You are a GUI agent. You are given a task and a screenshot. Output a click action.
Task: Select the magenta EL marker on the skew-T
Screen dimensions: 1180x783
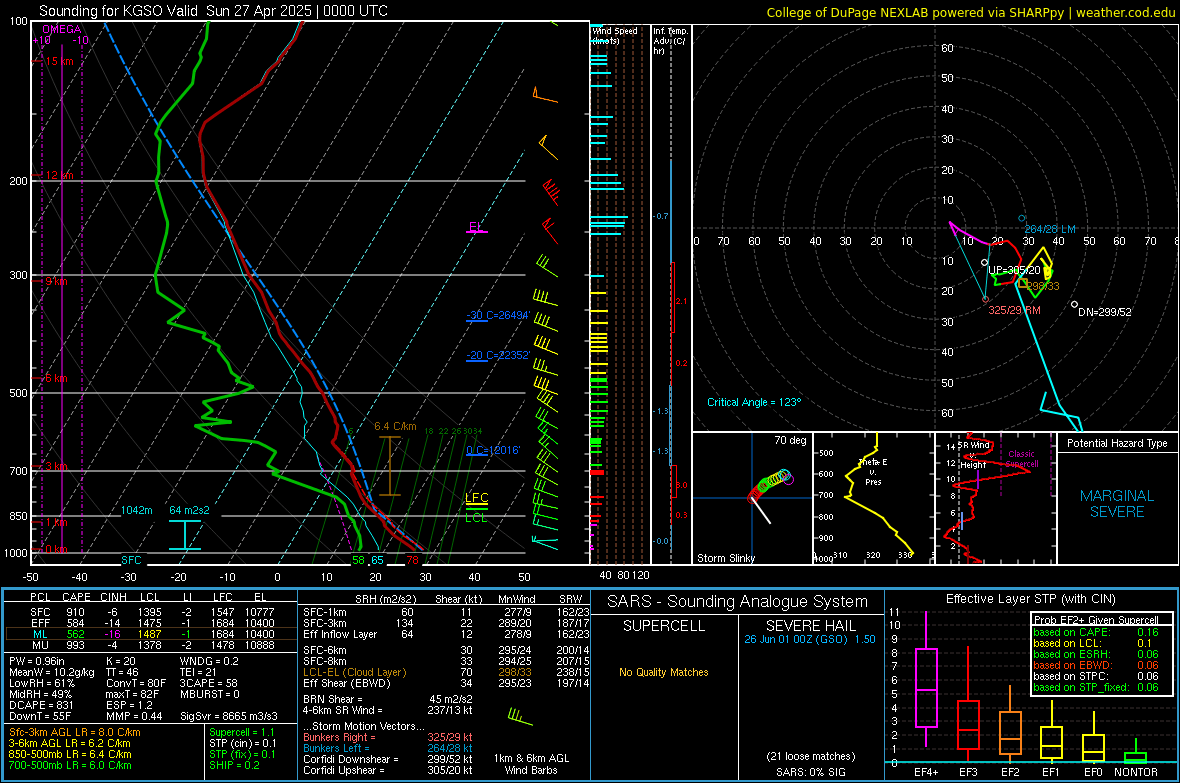click(x=476, y=227)
